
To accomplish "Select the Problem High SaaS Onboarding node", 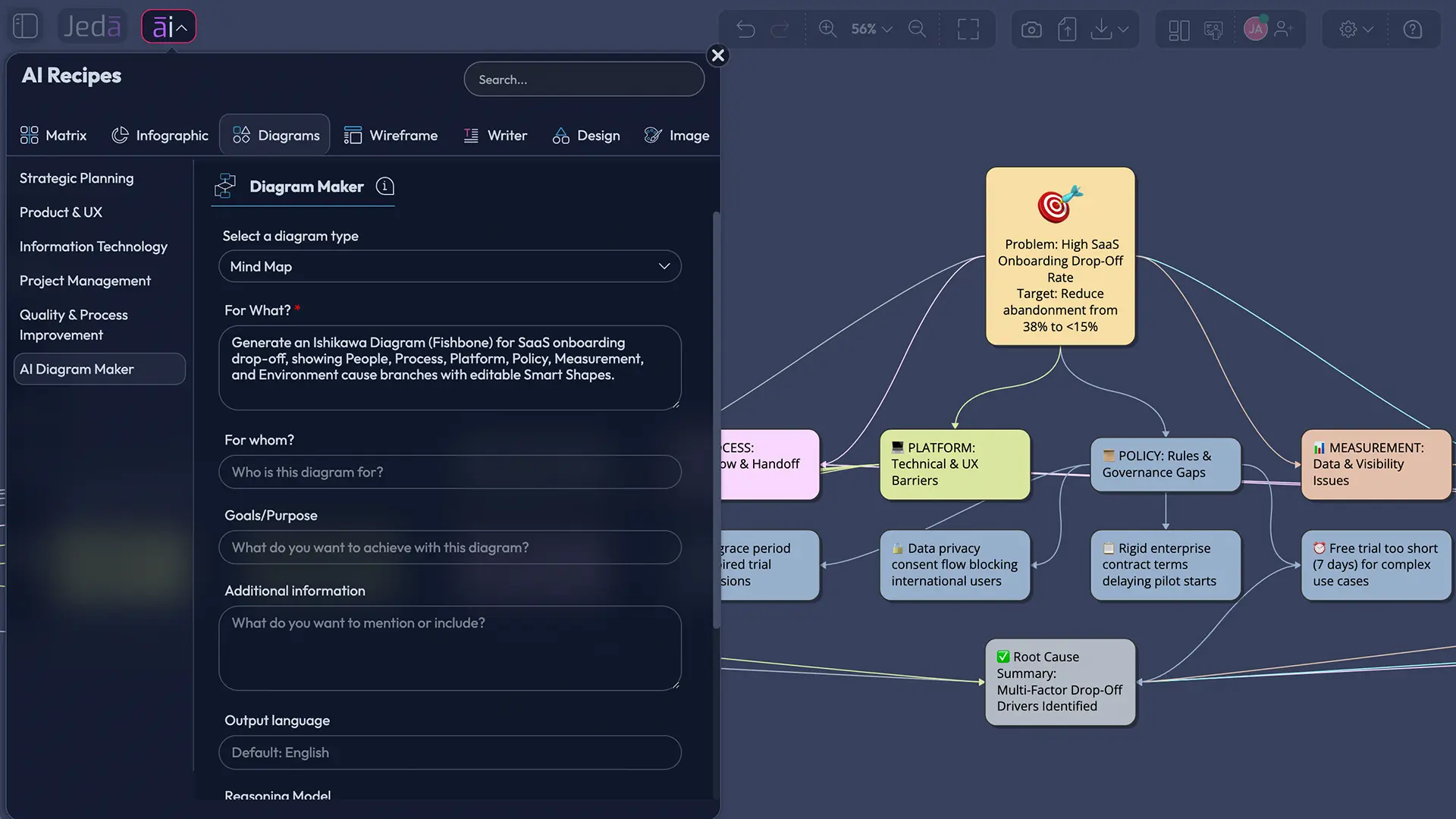I will pos(1060,256).
